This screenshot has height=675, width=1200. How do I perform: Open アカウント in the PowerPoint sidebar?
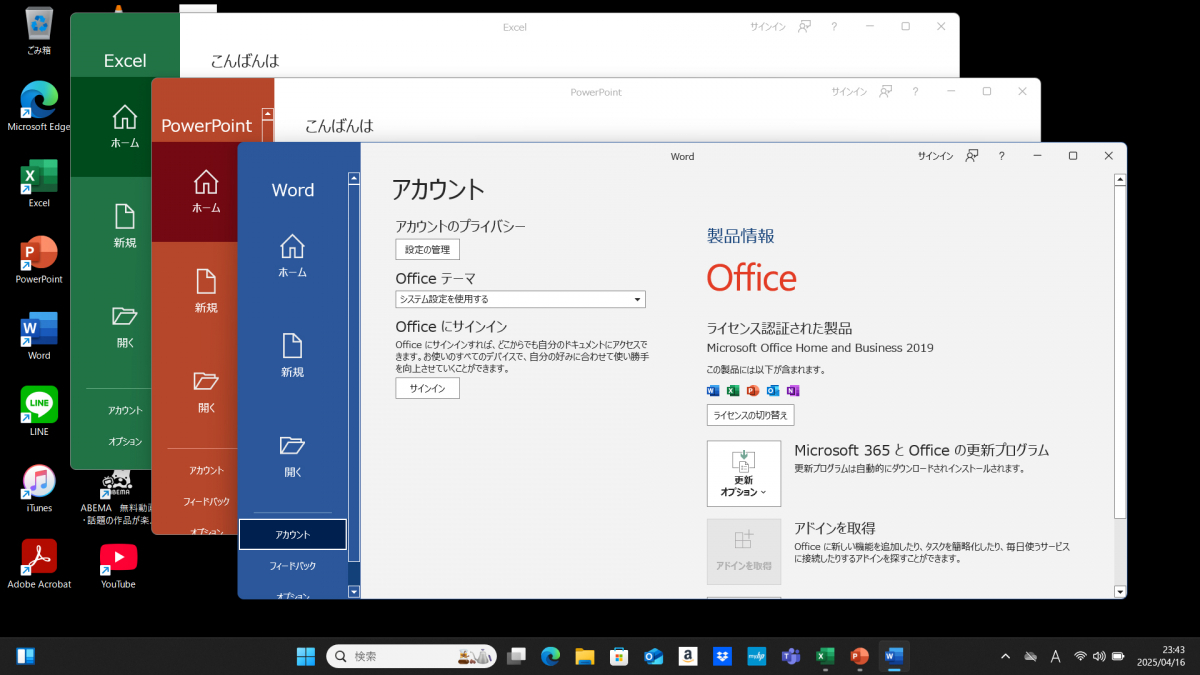click(x=205, y=470)
